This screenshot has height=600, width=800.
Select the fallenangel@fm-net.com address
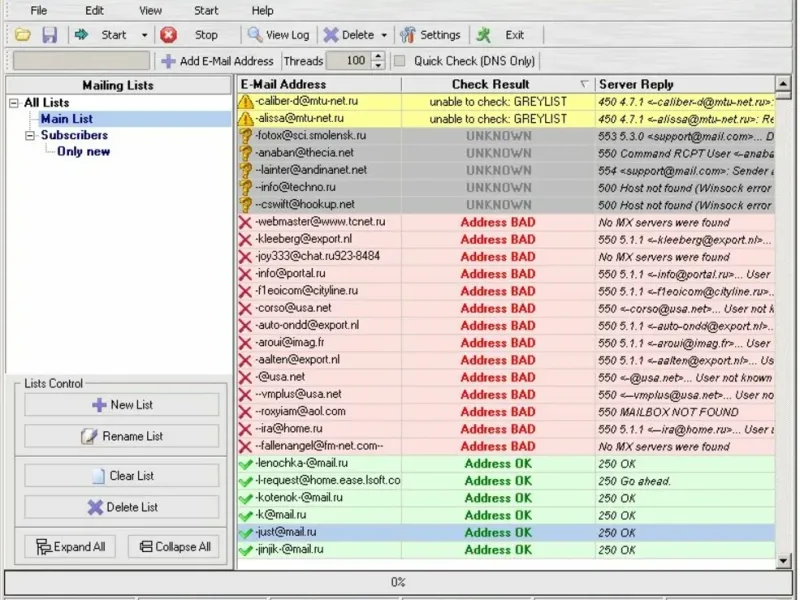point(319,446)
